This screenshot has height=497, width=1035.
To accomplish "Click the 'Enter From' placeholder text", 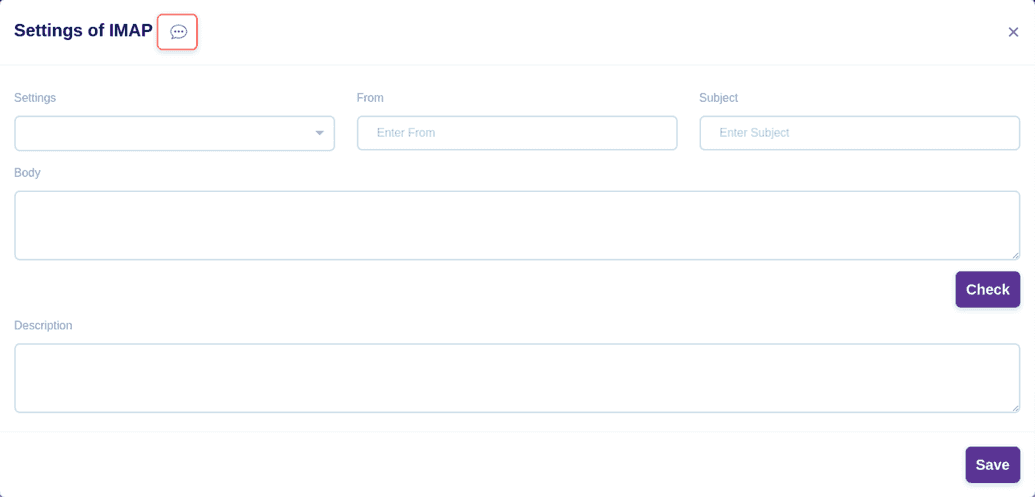I will pos(406,133).
